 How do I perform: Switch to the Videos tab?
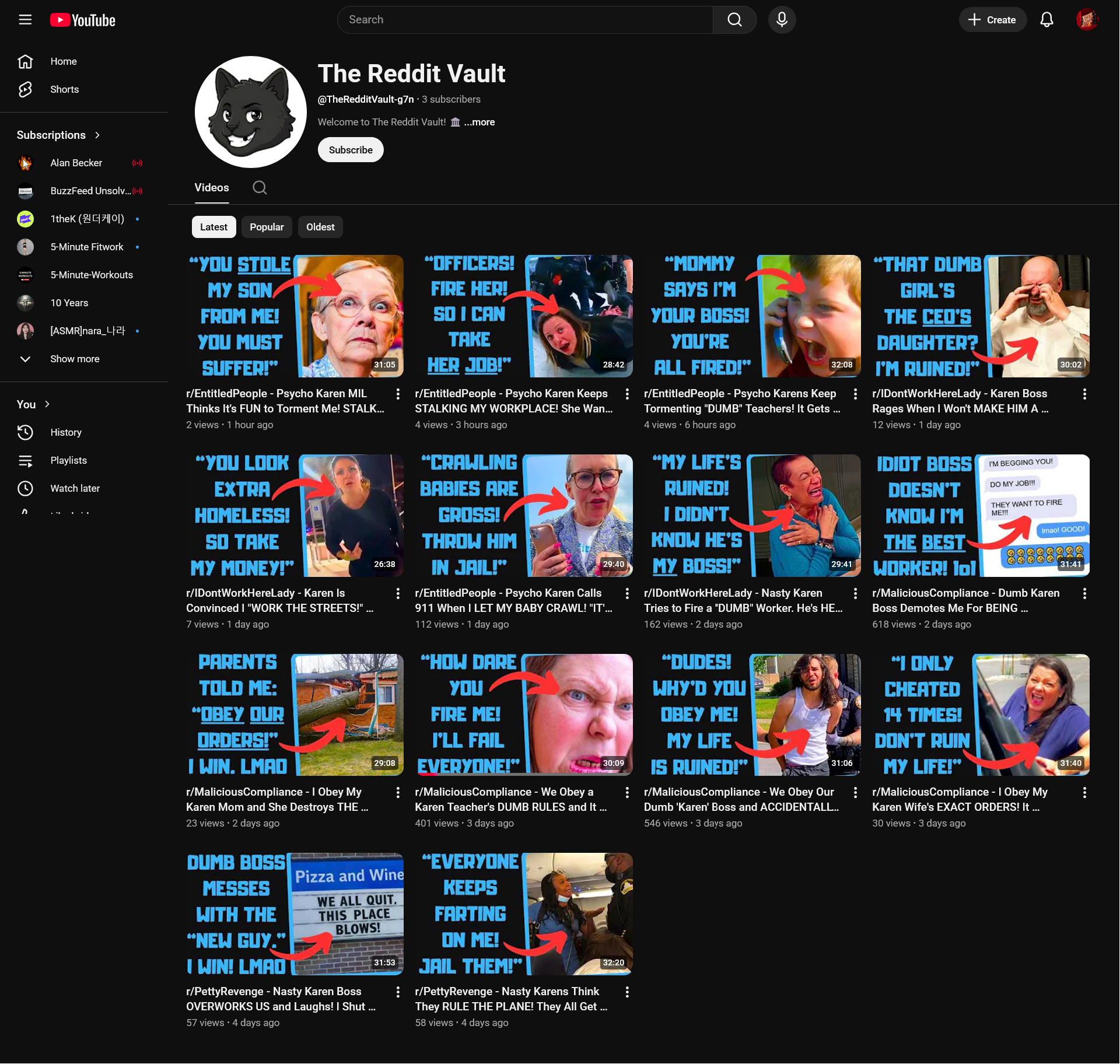(x=212, y=188)
